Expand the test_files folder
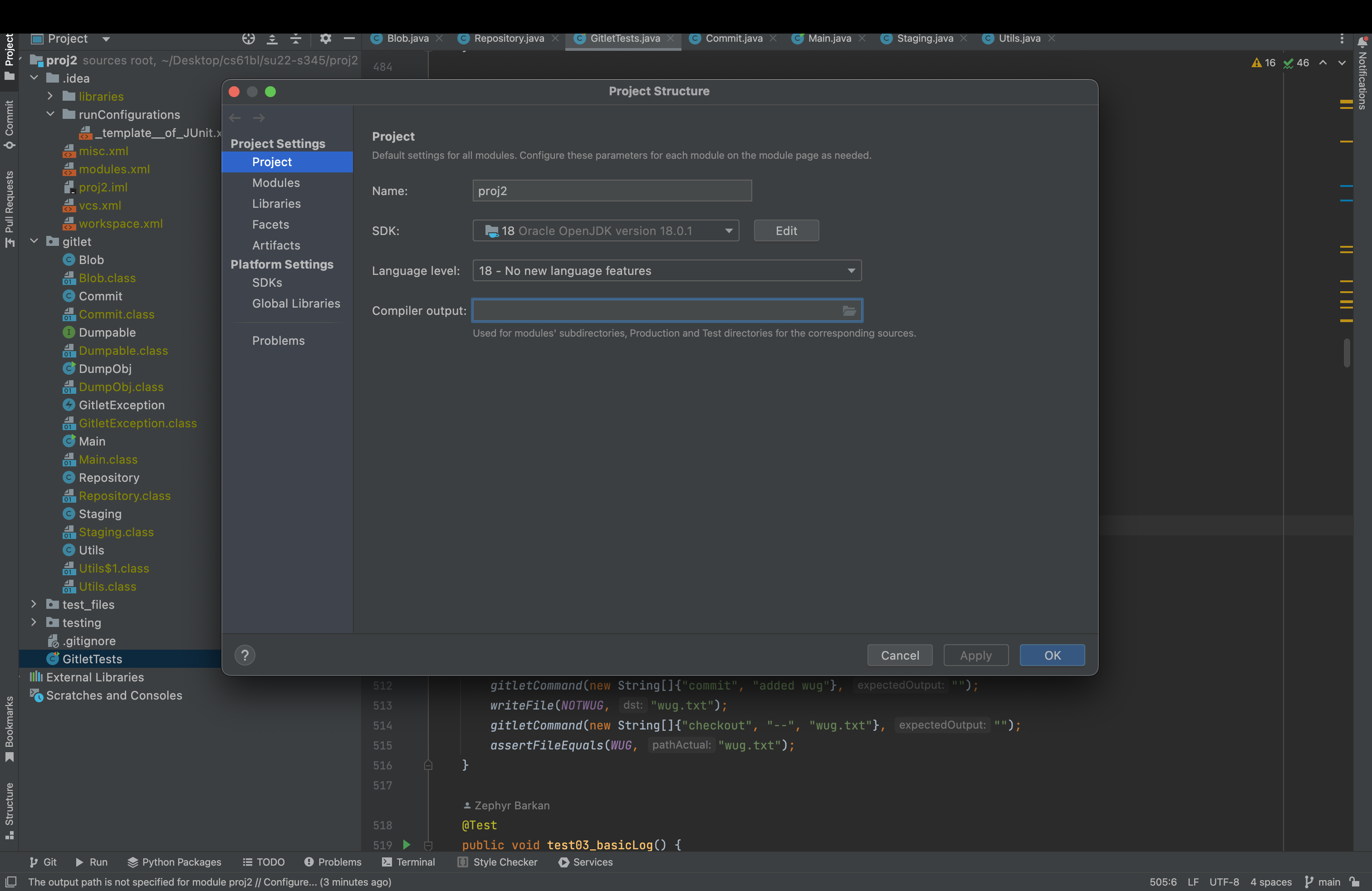The width and height of the screenshot is (1372, 891). coord(34,605)
